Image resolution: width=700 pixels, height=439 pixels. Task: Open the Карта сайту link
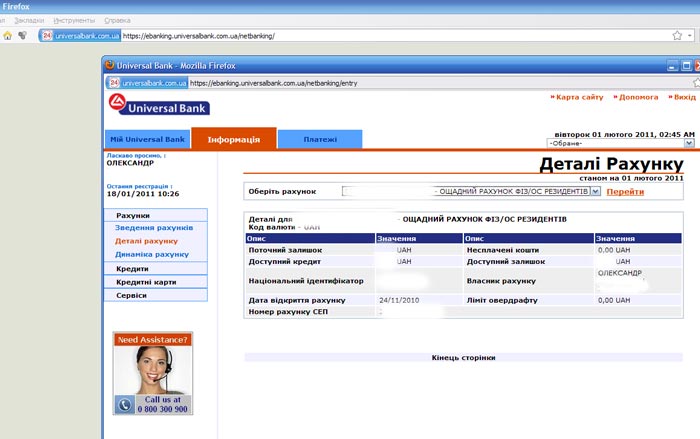(577, 97)
